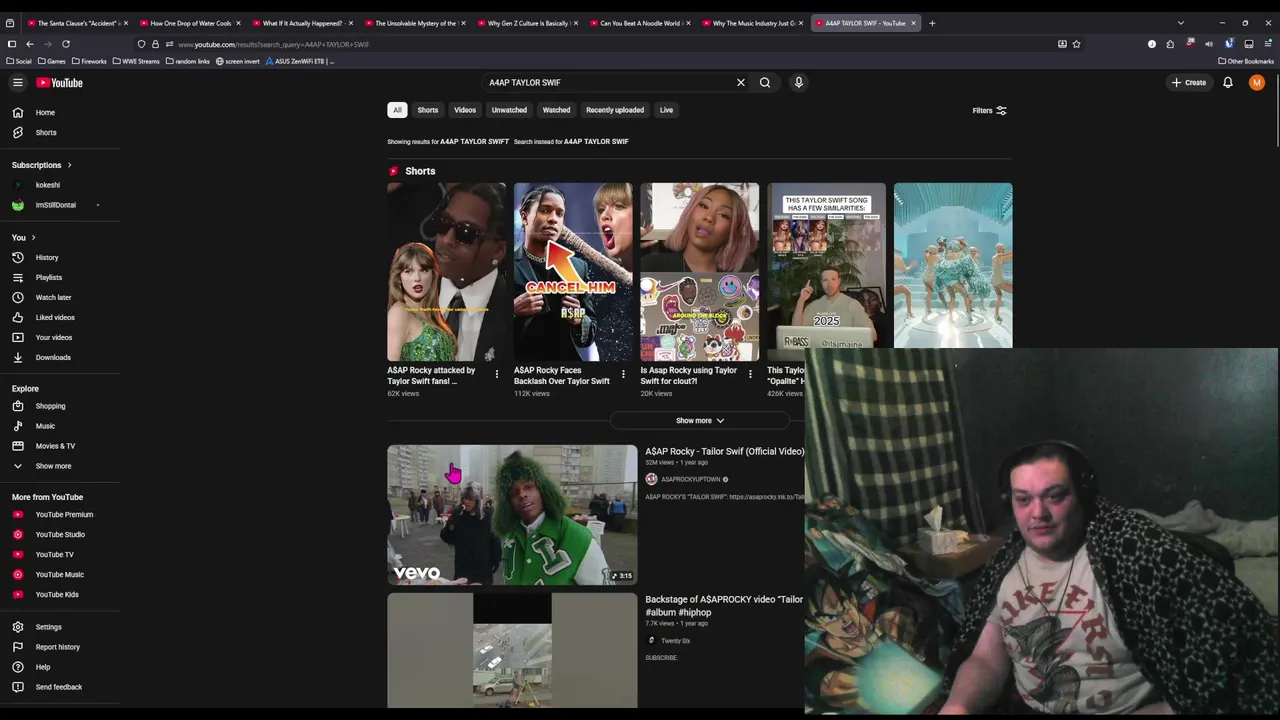Open the ASAPROCKYUPTOWN channel link
Image resolution: width=1280 pixels, height=720 pixels.
691,480
